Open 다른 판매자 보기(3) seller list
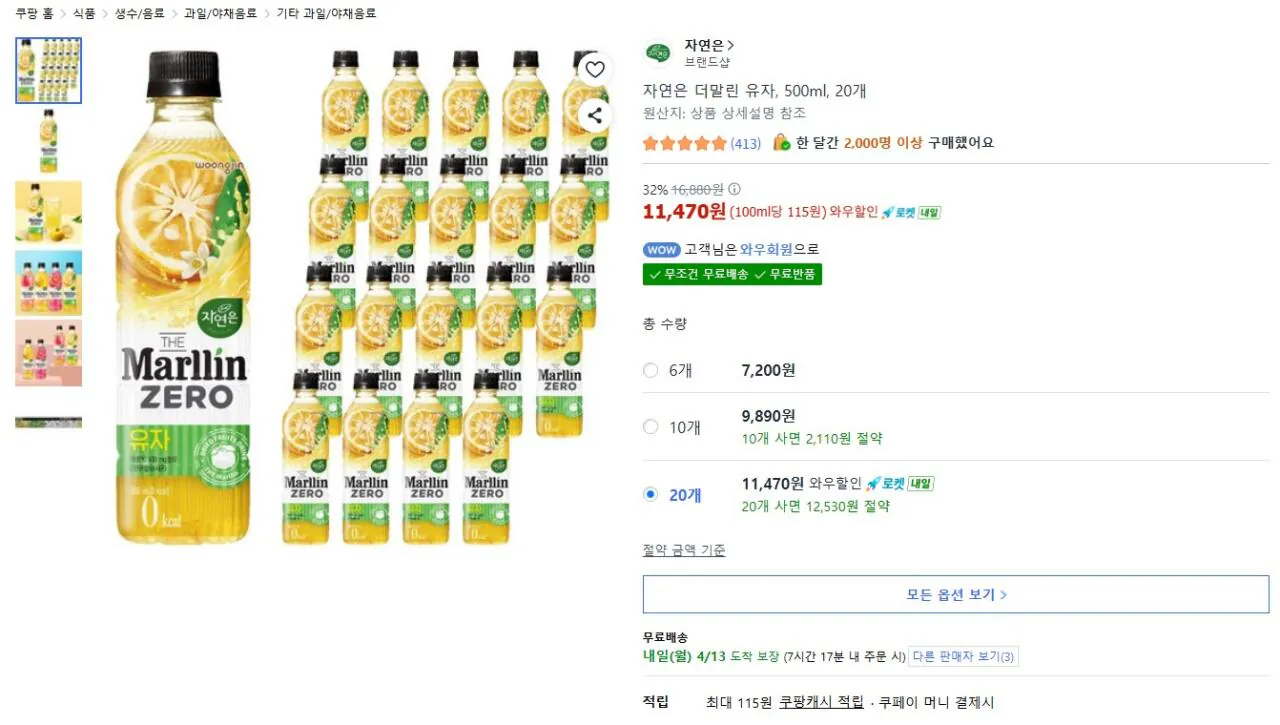This screenshot has height=725, width=1280. pyautogui.click(x=963, y=656)
